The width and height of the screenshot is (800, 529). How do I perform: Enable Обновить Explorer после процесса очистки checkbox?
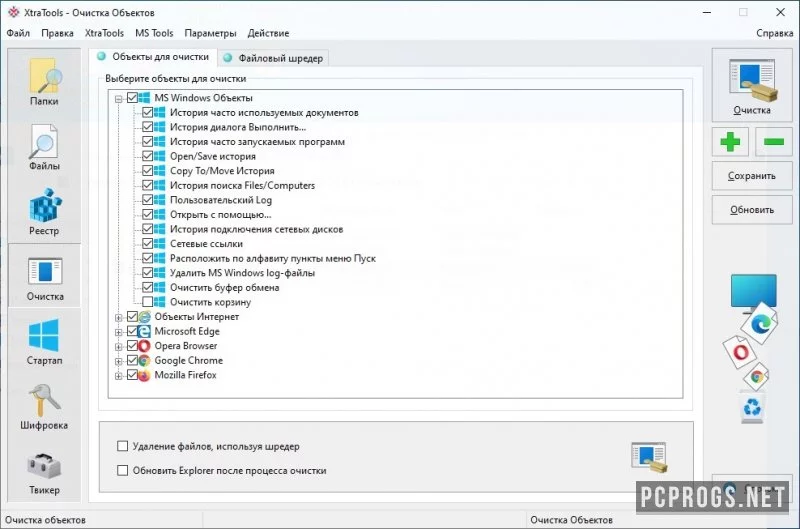coord(122,470)
